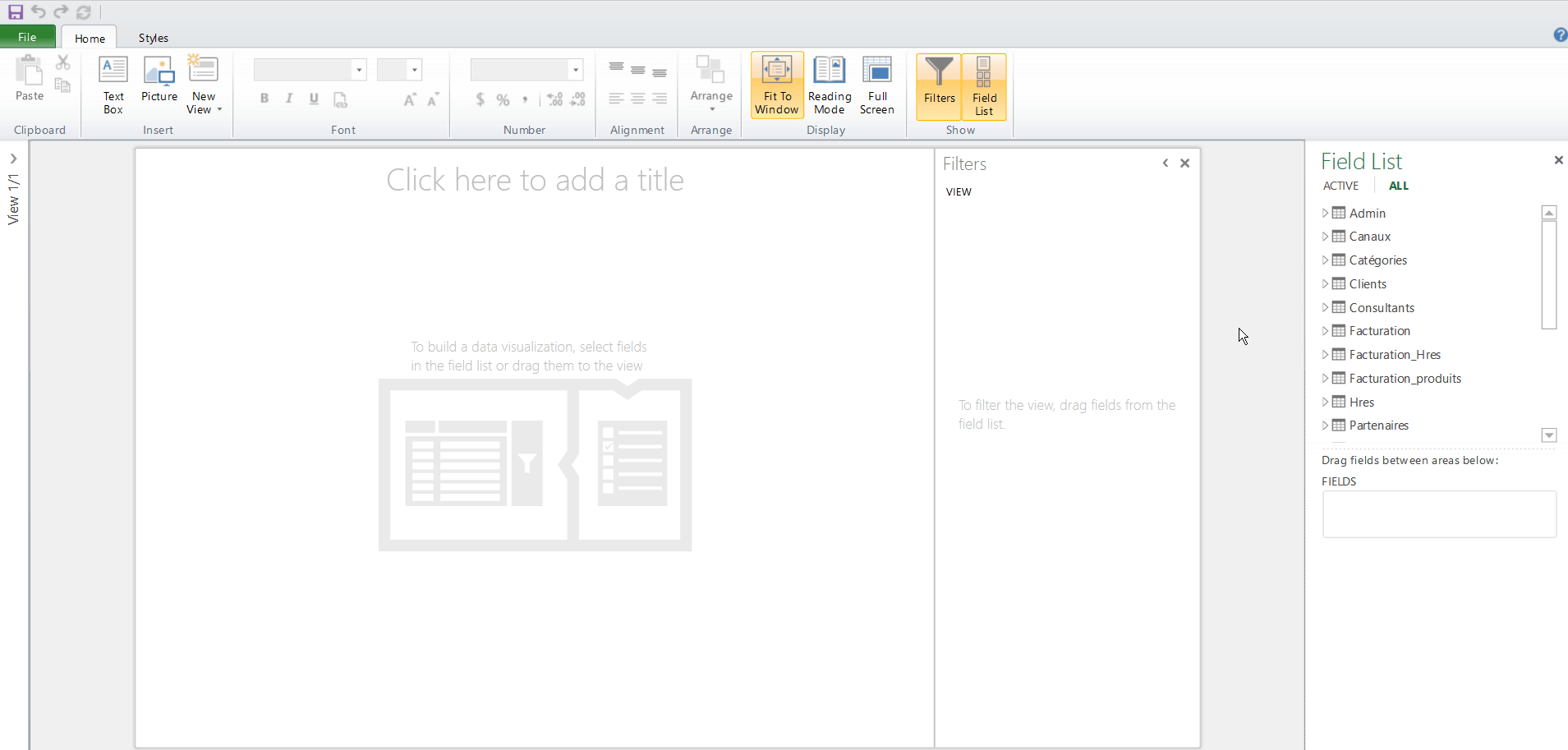This screenshot has width=1568, height=750.
Task: Toggle the Field List pane button
Action: (983, 86)
